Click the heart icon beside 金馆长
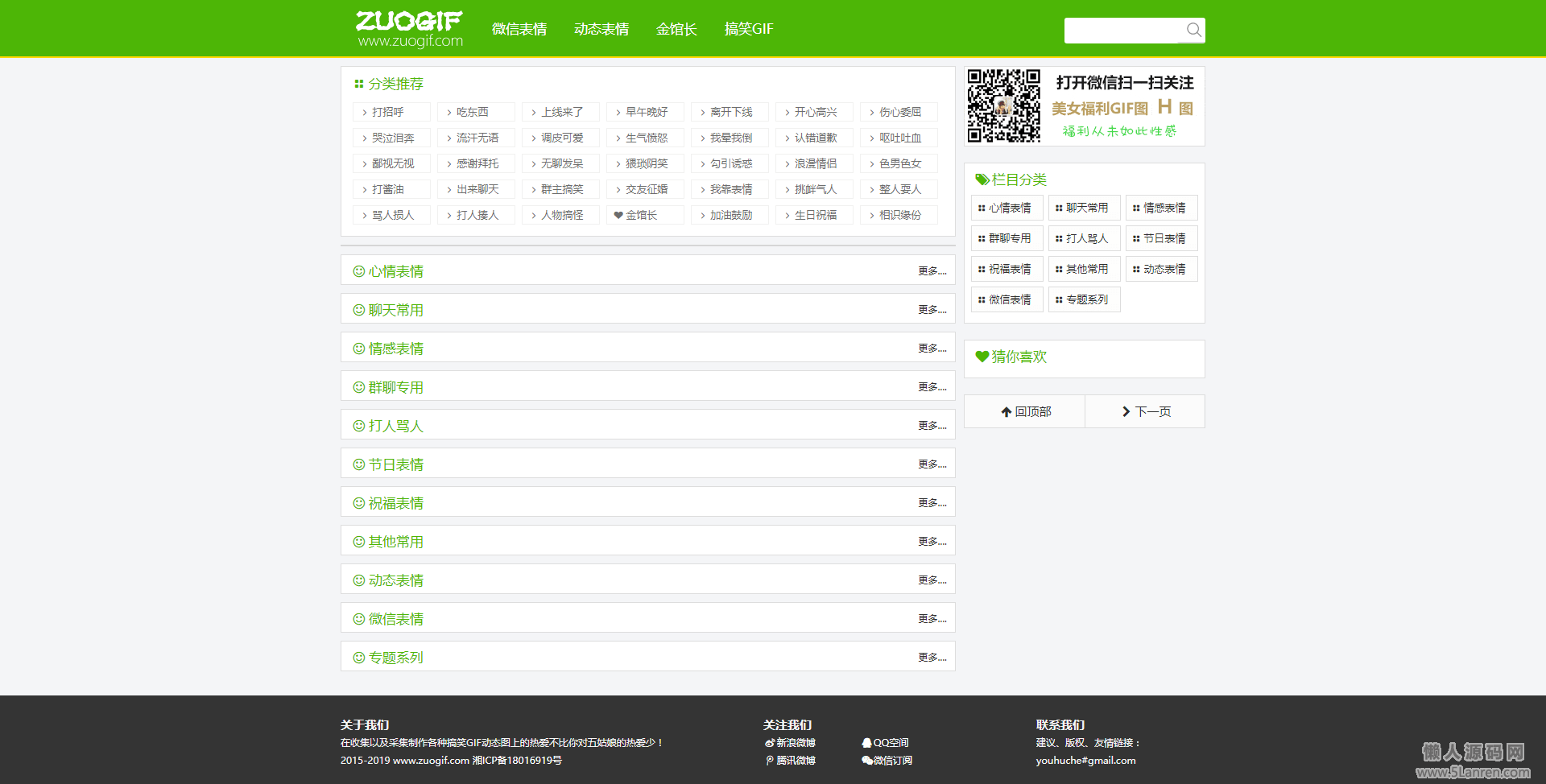The height and width of the screenshot is (784, 1546). [x=618, y=215]
